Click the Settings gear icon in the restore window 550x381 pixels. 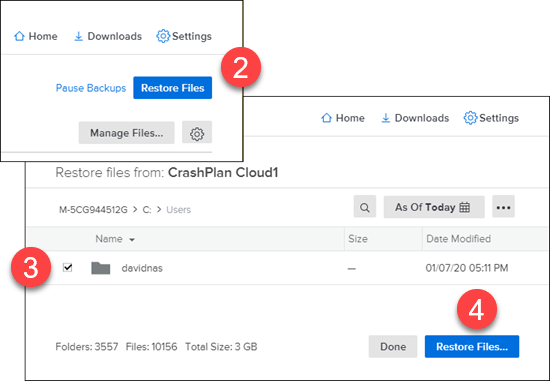(x=470, y=118)
